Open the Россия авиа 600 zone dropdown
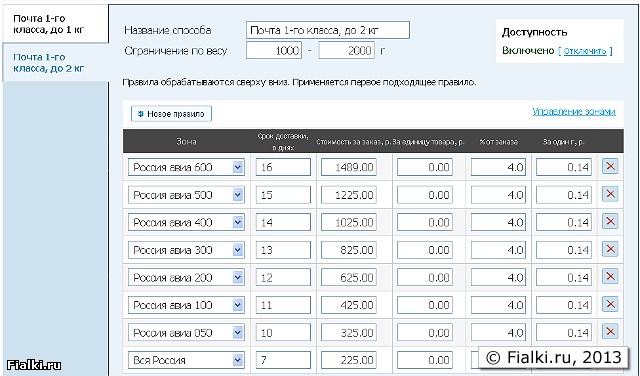Image resolution: width=640 pixels, height=376 pixels. 186,167
